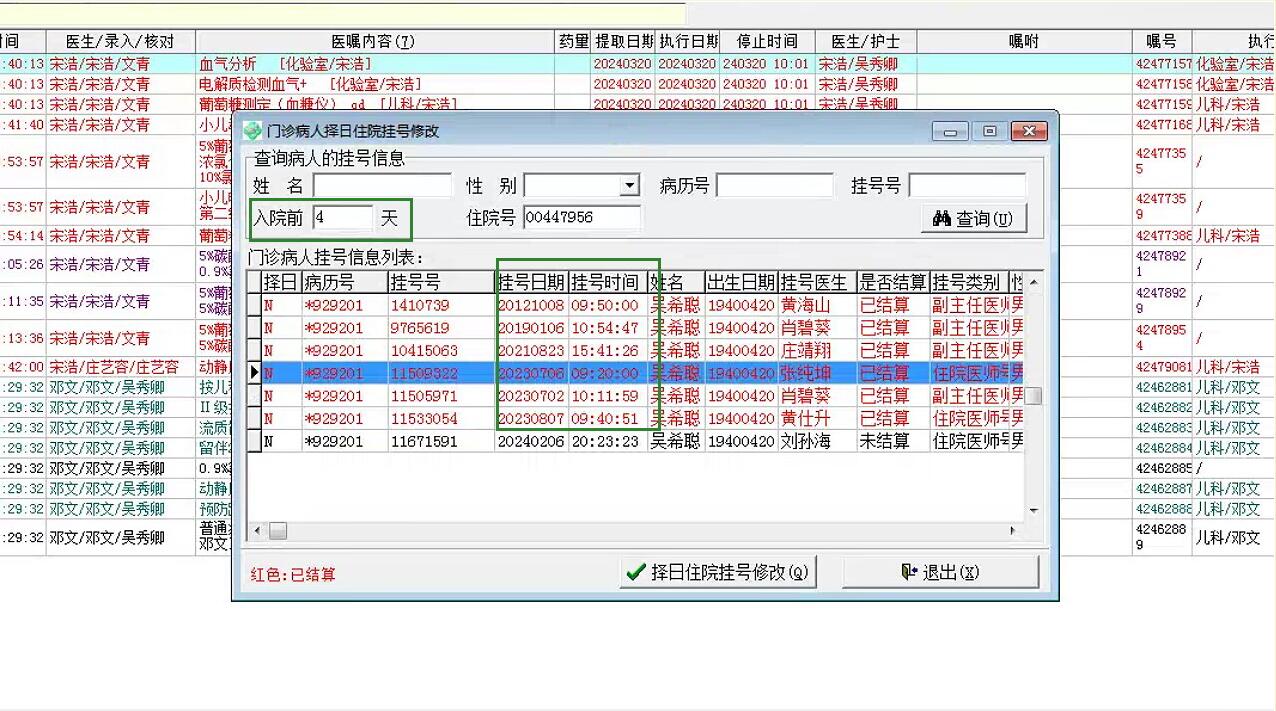Click the 挂号时间 column header

click(x=608, y=282)
